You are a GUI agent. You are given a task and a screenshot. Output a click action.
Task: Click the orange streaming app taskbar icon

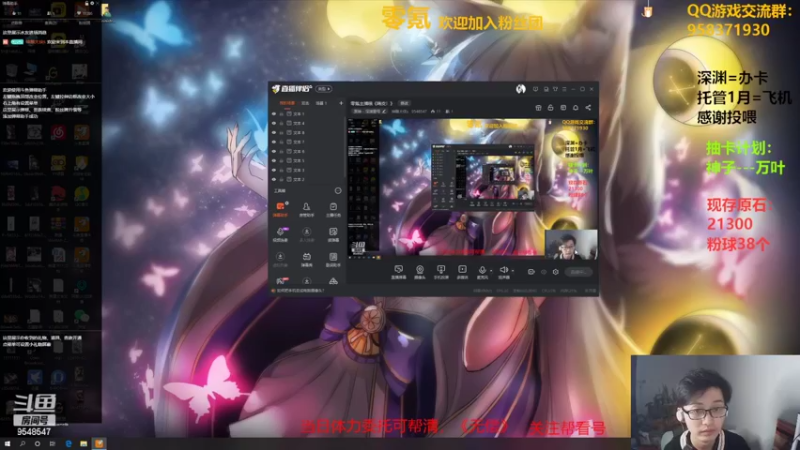99,444
